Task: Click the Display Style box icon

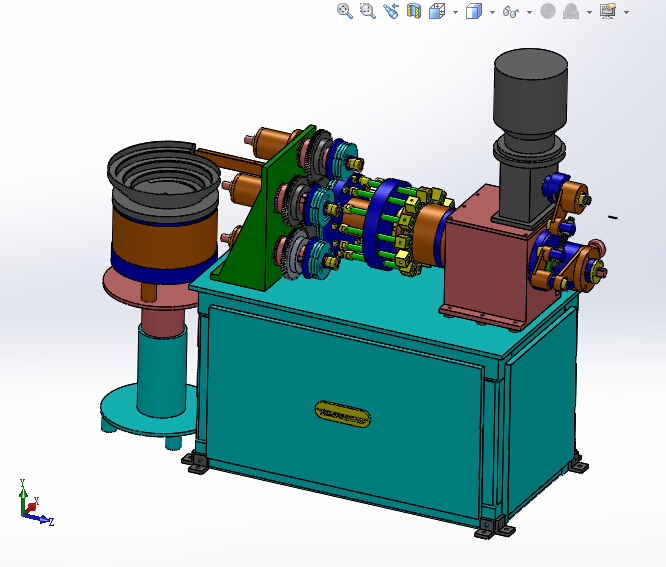Action: point(474,11)
